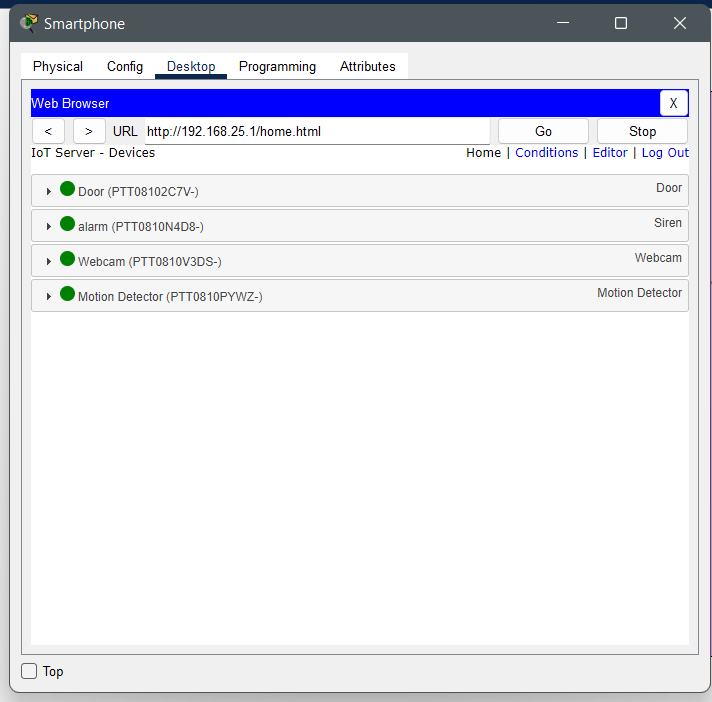712x702 pixels.
Task: Click the Motion Detector (PTT0810PYWZ-) label
Action: 170,297
